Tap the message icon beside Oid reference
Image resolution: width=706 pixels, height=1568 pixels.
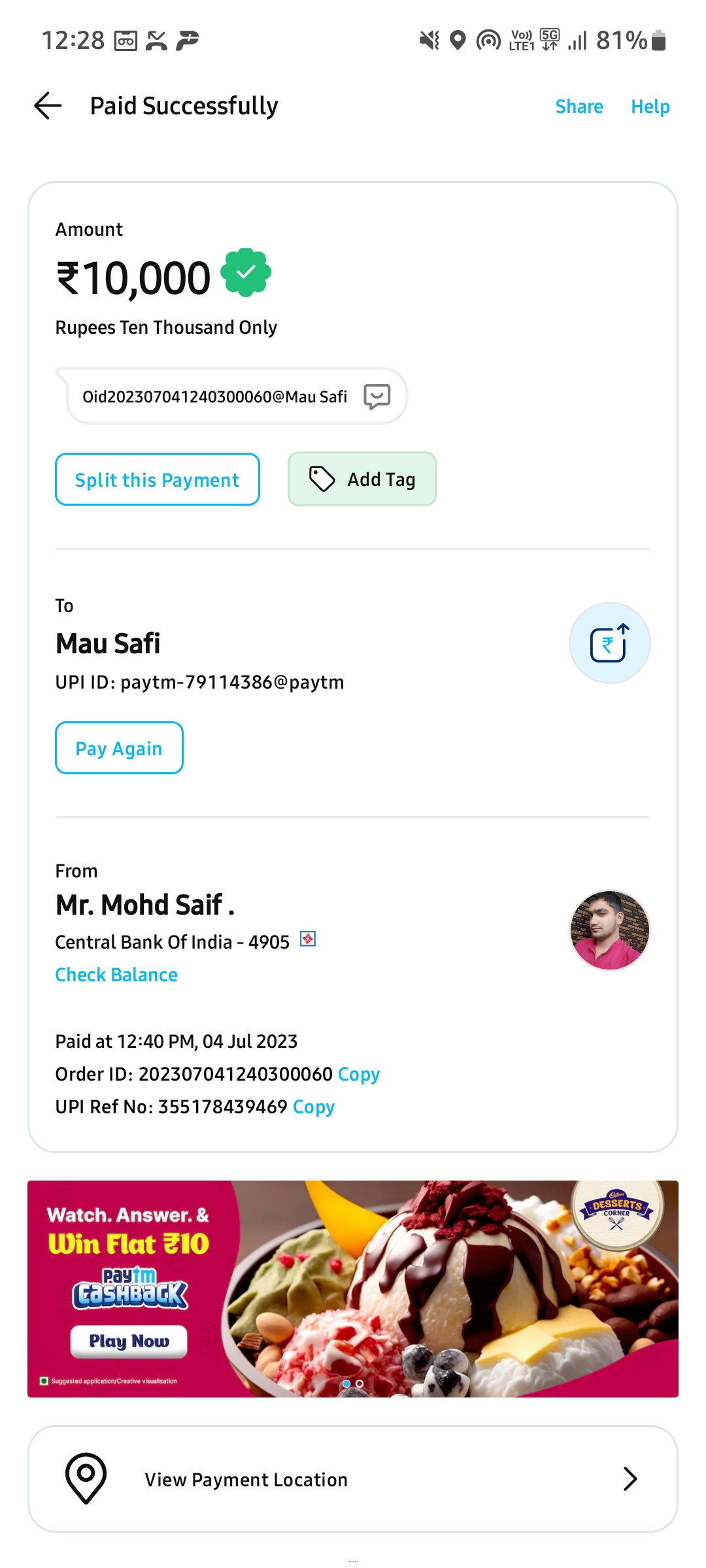tap(377, 397)
